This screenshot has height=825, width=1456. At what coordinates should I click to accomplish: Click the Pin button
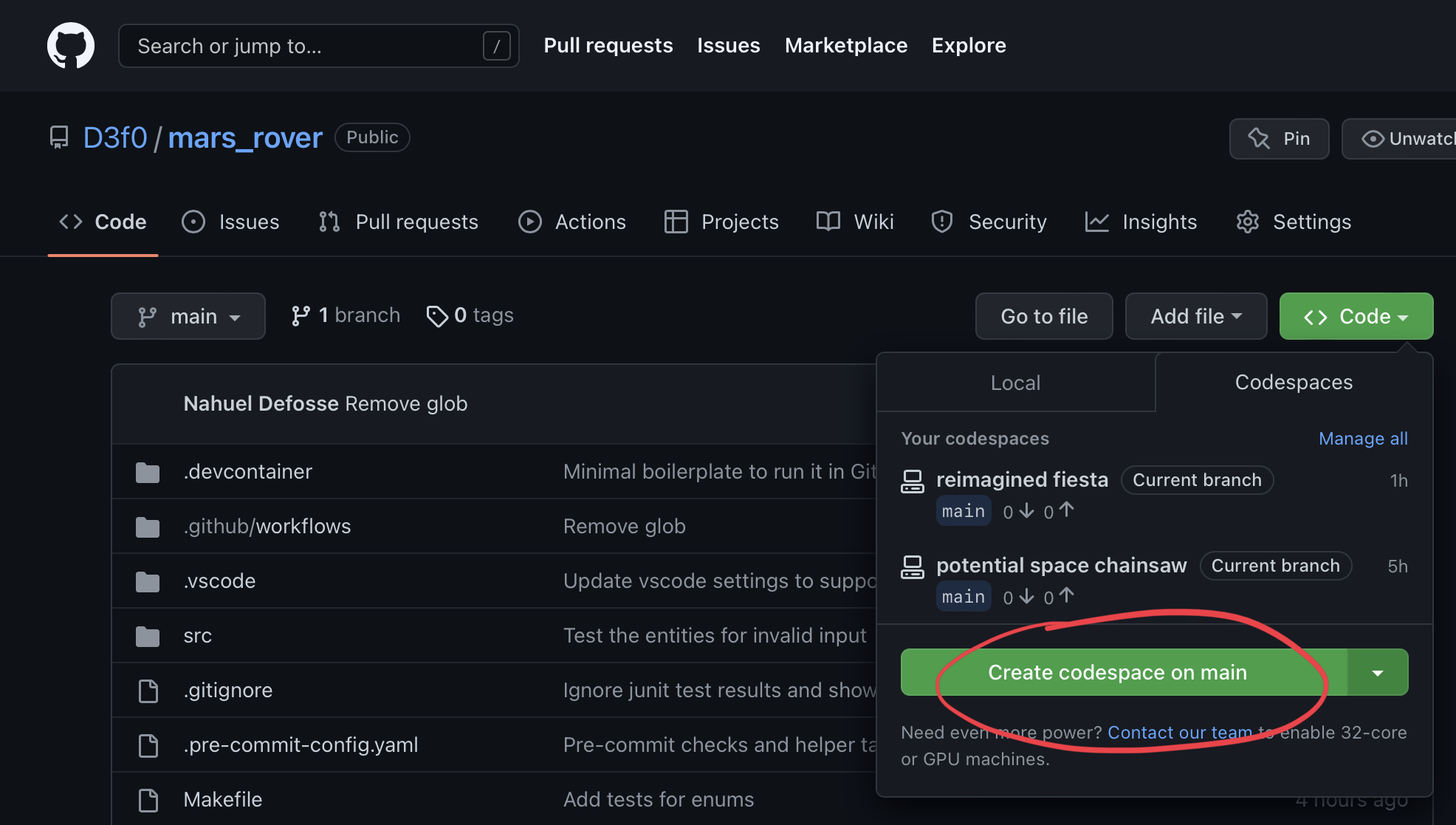coord(1279,139)
